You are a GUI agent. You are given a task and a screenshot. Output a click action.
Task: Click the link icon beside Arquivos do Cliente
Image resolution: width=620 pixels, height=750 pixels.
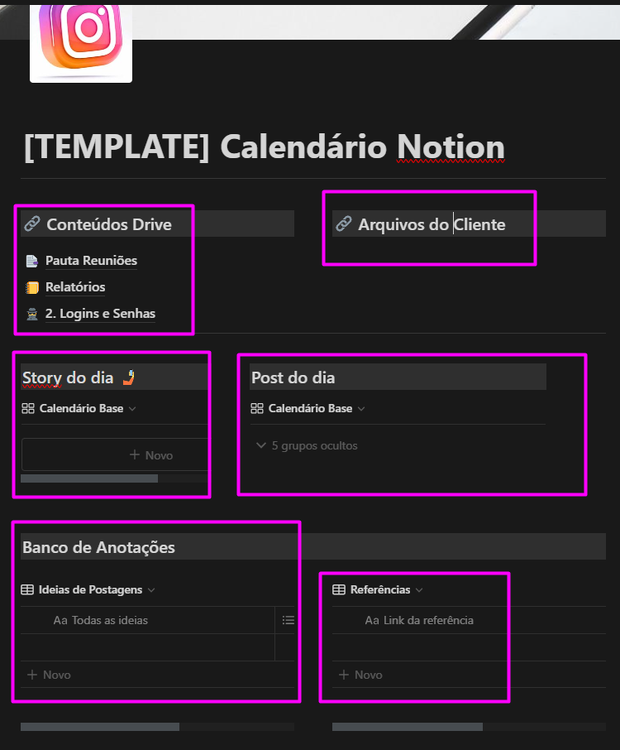[344, 224]
